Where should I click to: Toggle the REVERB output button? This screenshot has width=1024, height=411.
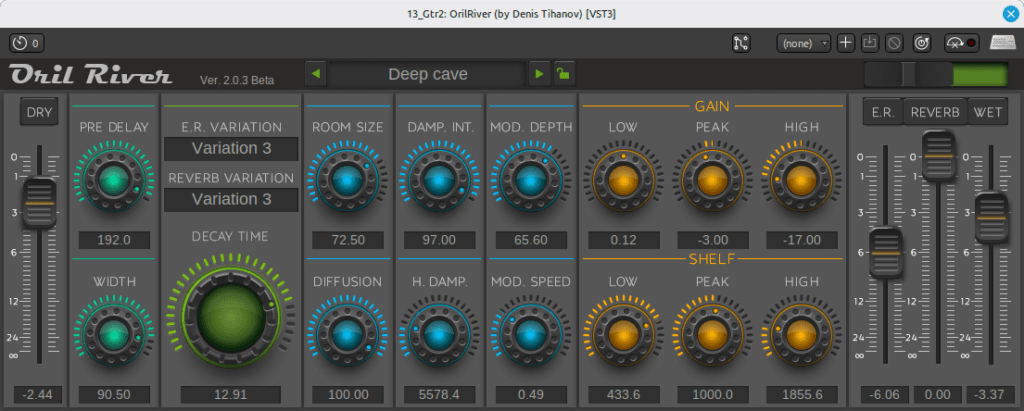(x=935, y=112)
